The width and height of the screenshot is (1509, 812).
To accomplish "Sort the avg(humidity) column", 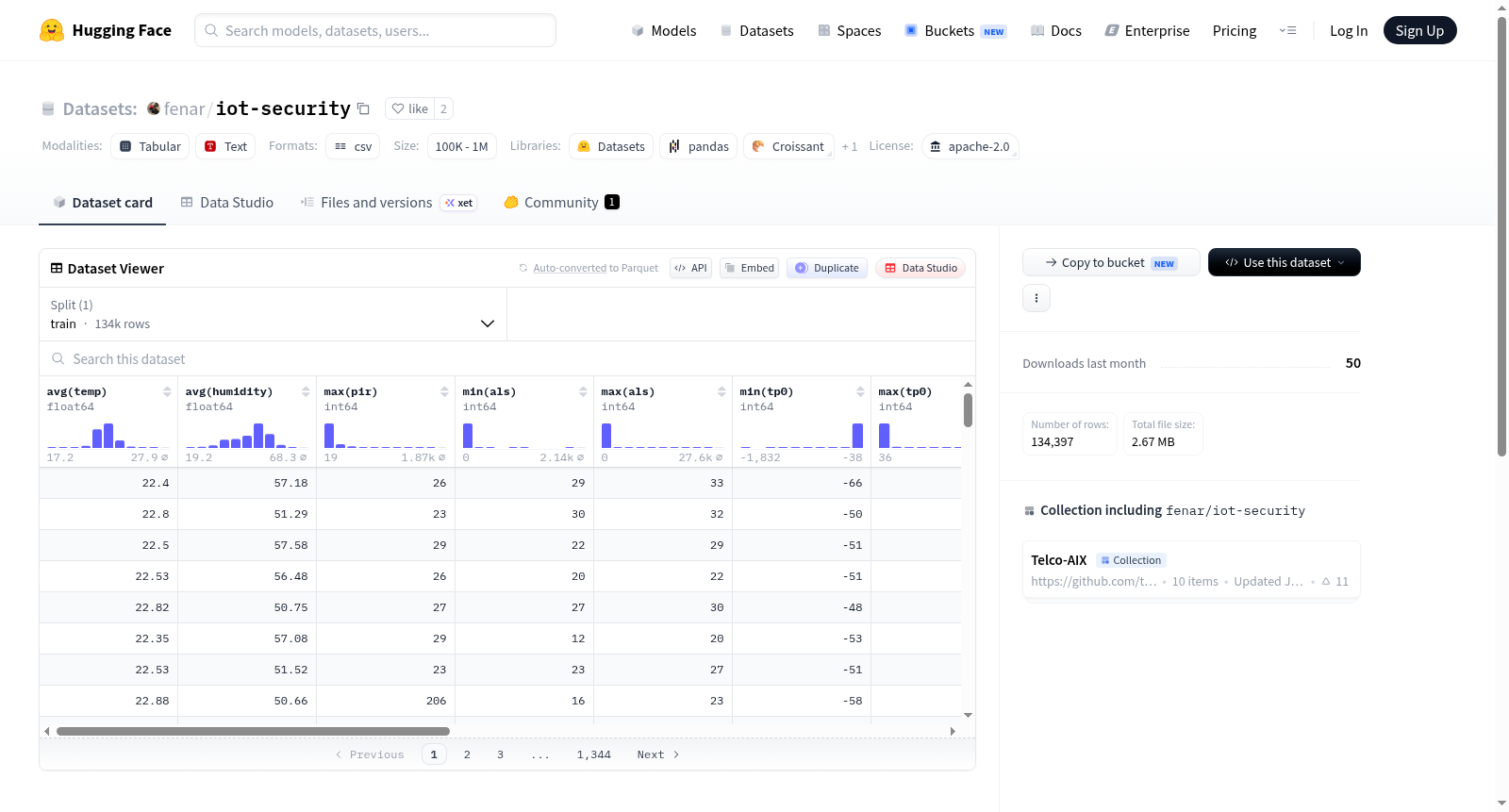I will [x=306, y=391].
